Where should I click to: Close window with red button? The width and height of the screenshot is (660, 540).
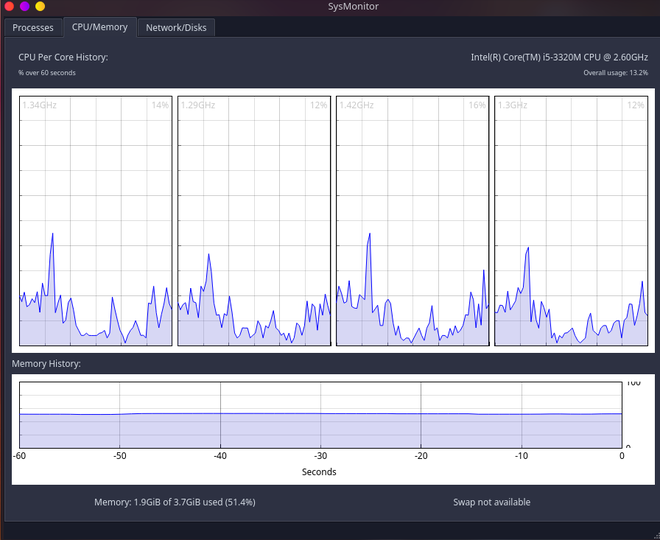tap(9, 6)
